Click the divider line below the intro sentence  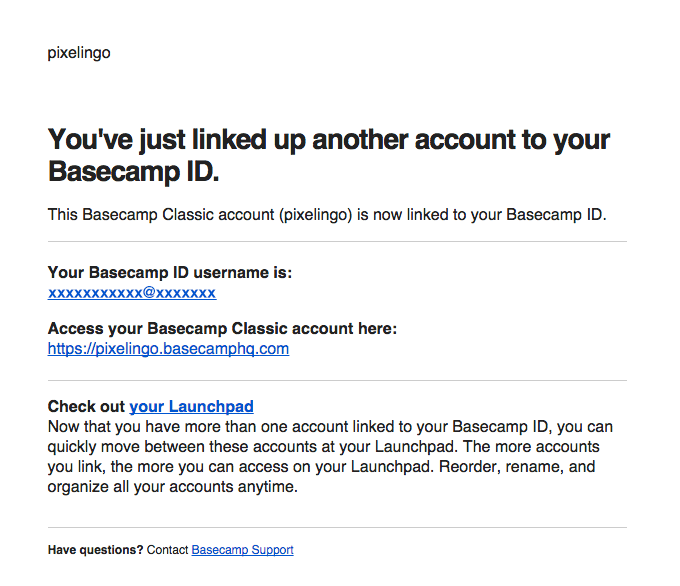pyautogui.click(x=337, y=242)
